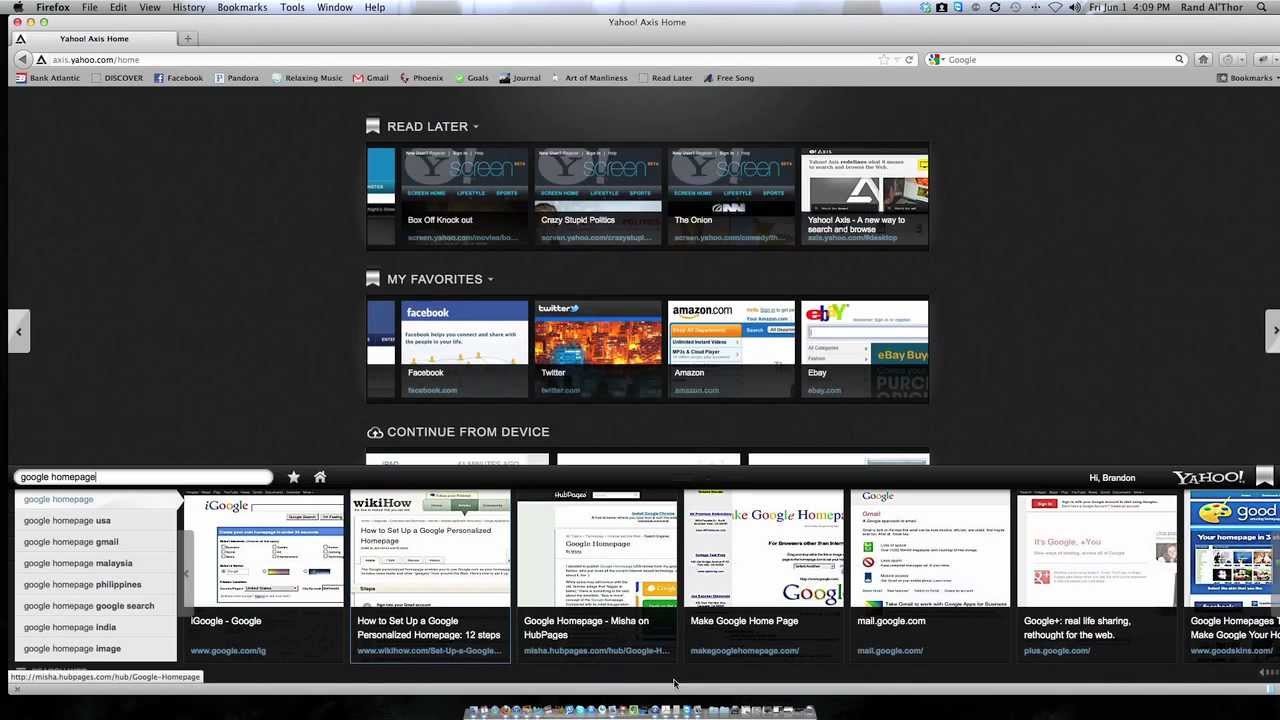Open the Facebook favorite thumbnail
Screen dimensions: 1280x720
[x=464, y=349]
